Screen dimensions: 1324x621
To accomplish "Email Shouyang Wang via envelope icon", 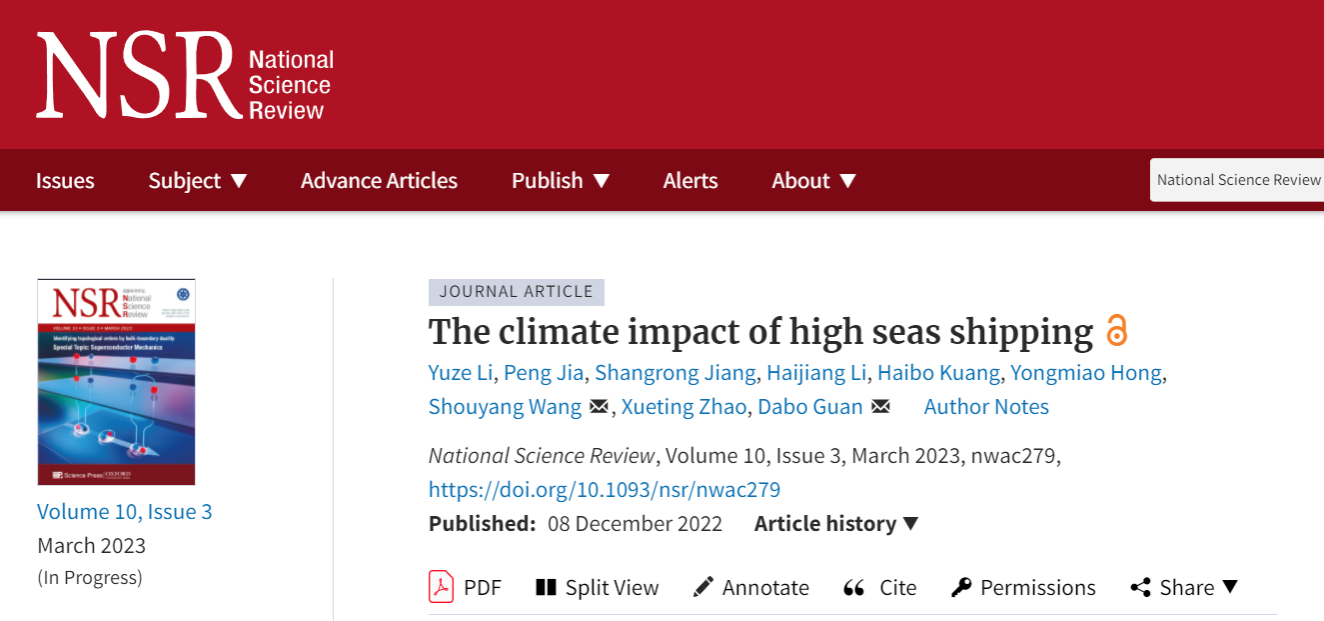I will (599, 407).
